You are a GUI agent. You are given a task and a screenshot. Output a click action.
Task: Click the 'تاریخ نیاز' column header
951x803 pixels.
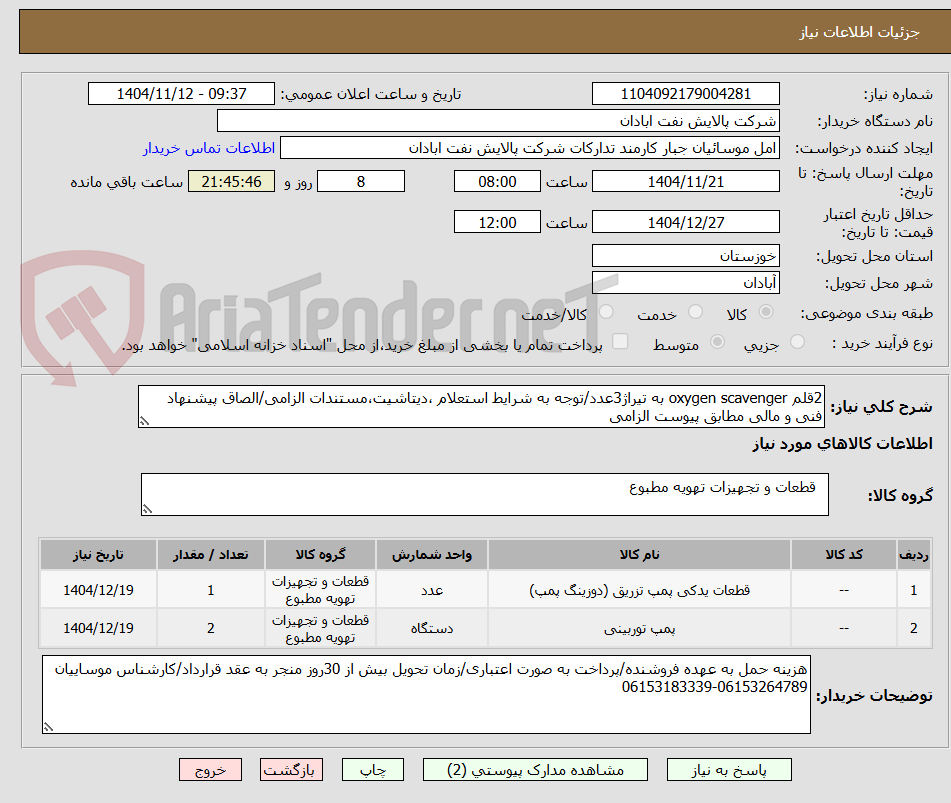click(98, 554)
